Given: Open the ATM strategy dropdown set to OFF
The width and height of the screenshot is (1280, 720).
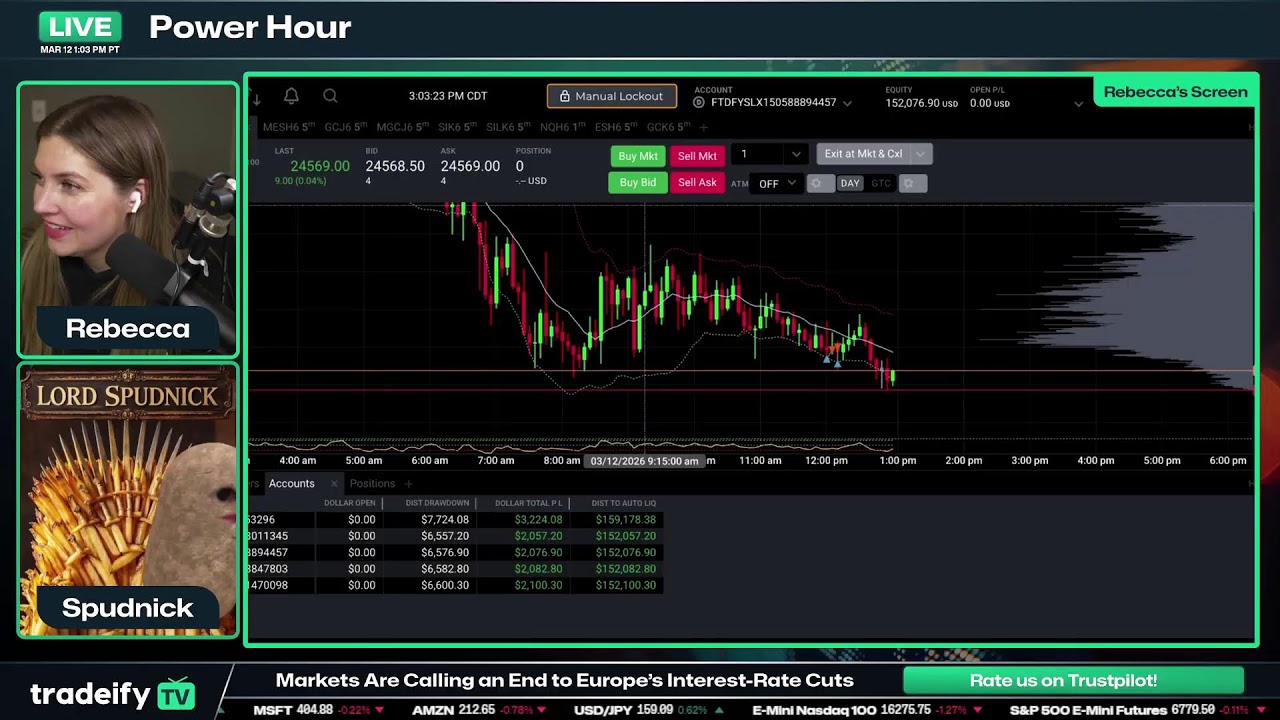Looking at the screenshot, I should point(776,183).
